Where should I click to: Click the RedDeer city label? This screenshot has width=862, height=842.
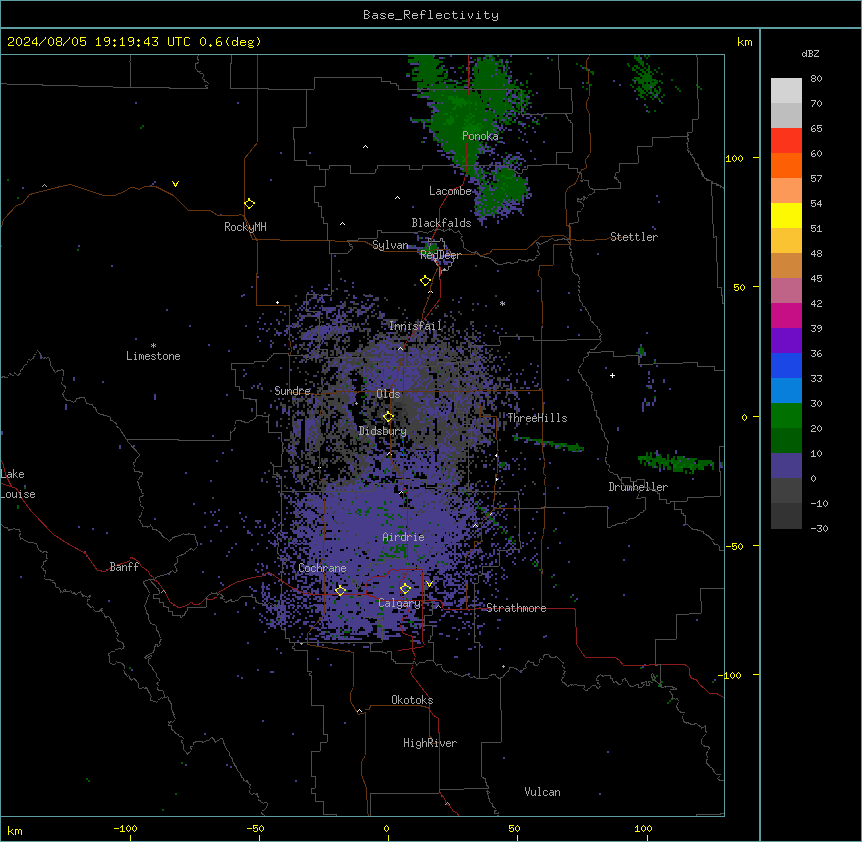coord(440,255)
